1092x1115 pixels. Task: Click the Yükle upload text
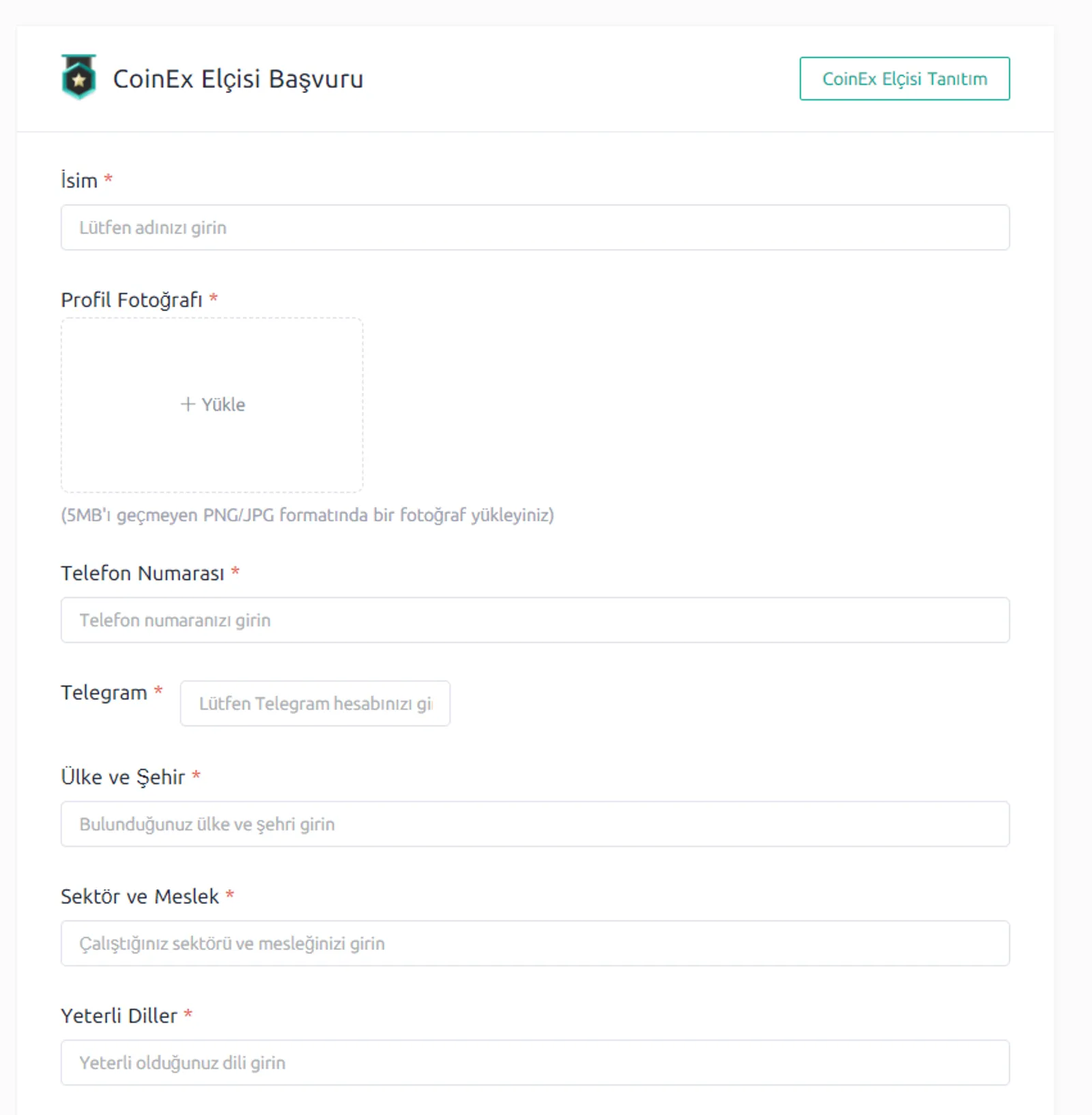(223, 405)
